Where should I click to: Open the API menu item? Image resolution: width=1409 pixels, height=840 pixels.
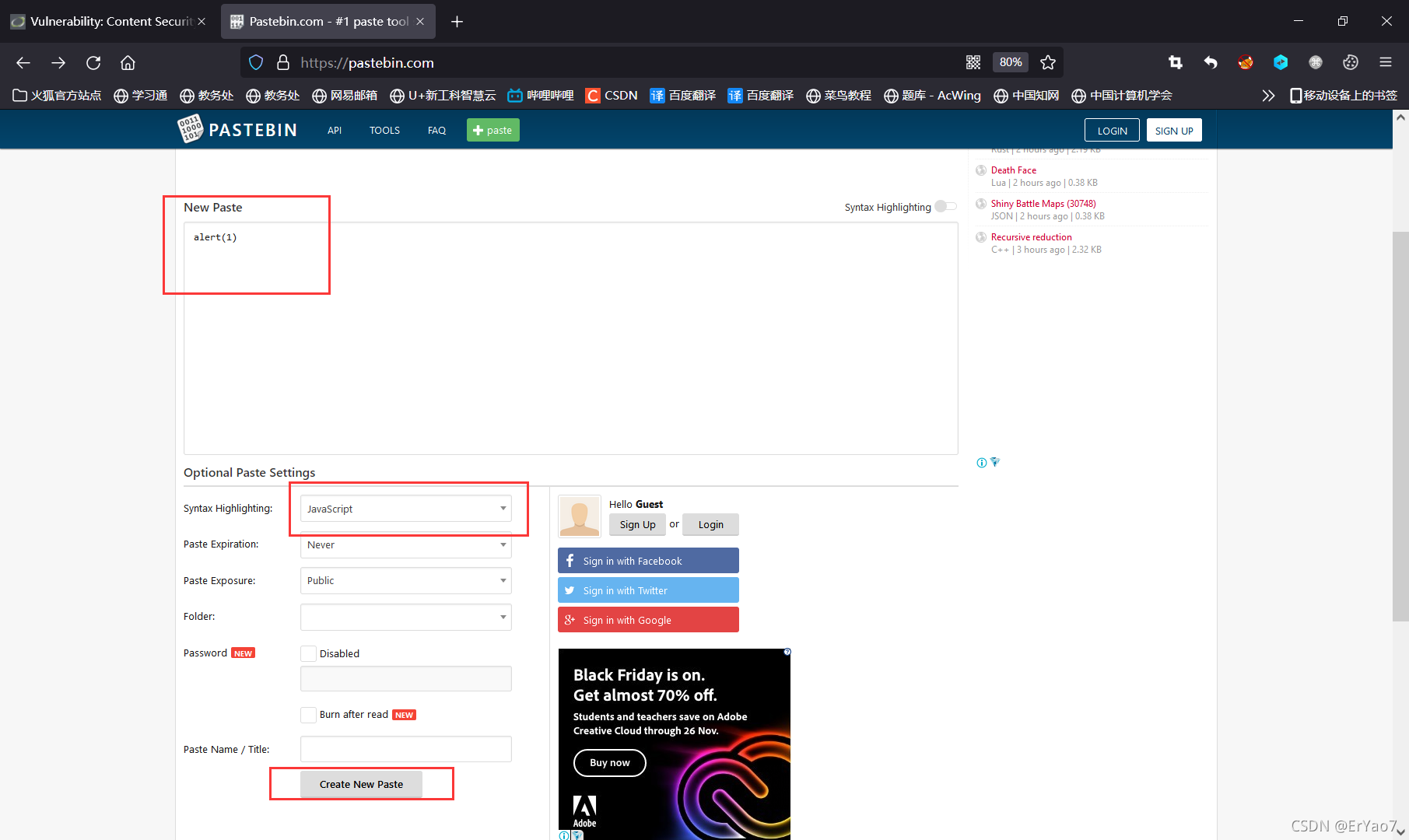click(335, 131)
